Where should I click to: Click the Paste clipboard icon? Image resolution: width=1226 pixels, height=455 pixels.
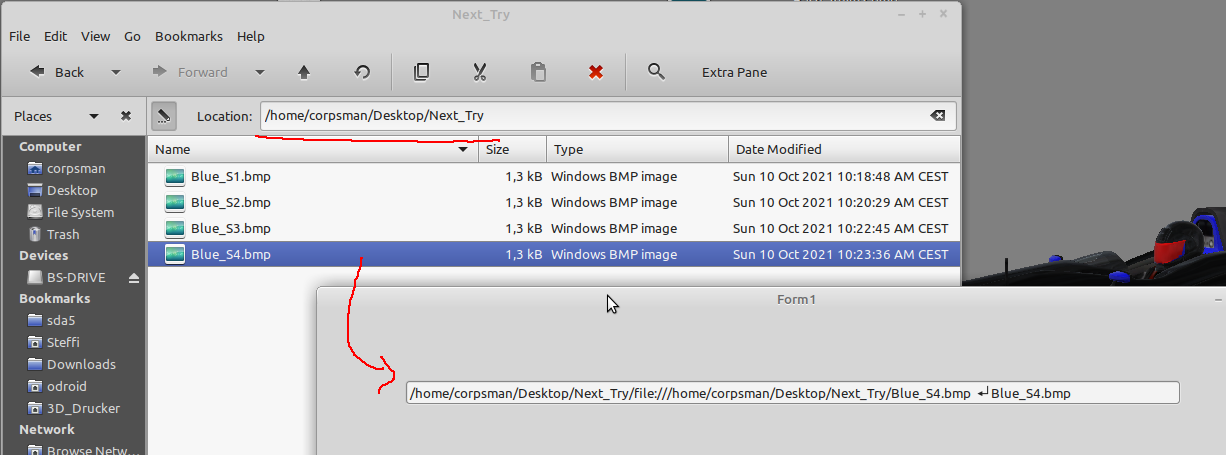[538, 72]
